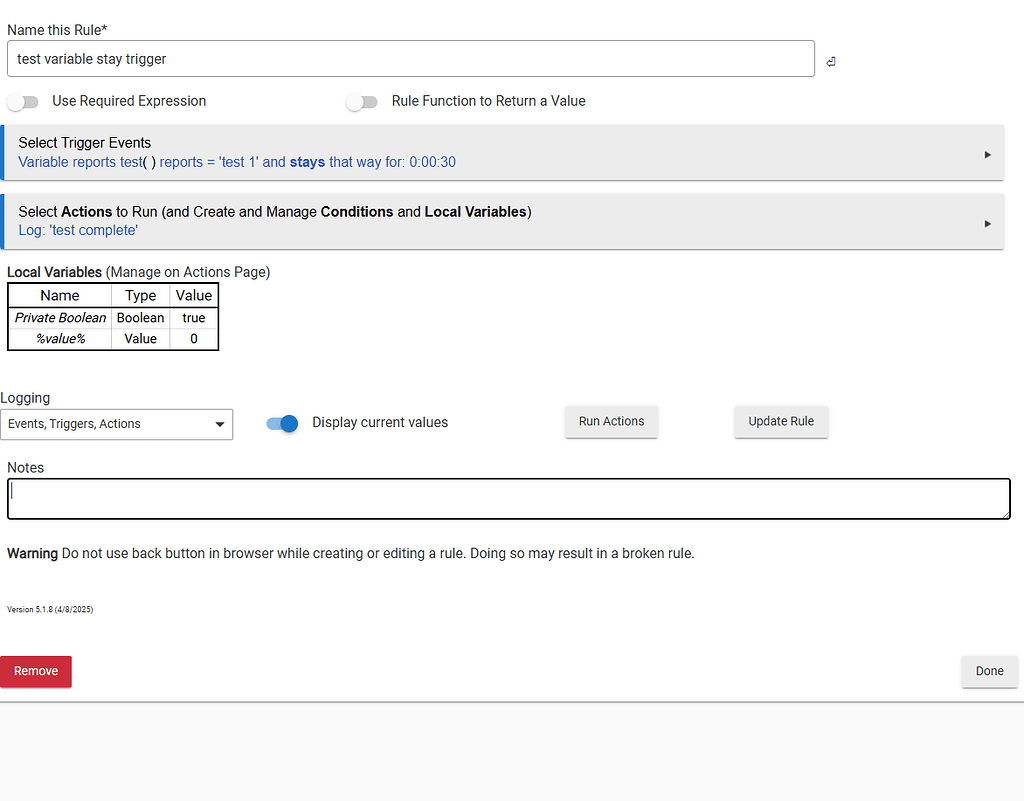Expand the Select Actions to Run arrow
This screenshot has height=801, width=1024.
pos(987,223)
